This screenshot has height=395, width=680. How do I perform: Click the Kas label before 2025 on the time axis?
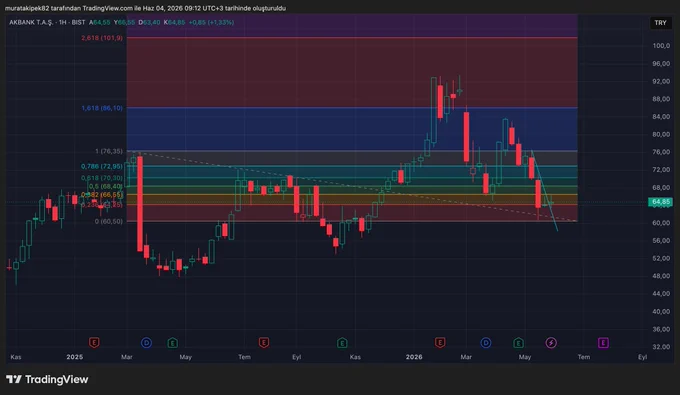tap(16, 357)
